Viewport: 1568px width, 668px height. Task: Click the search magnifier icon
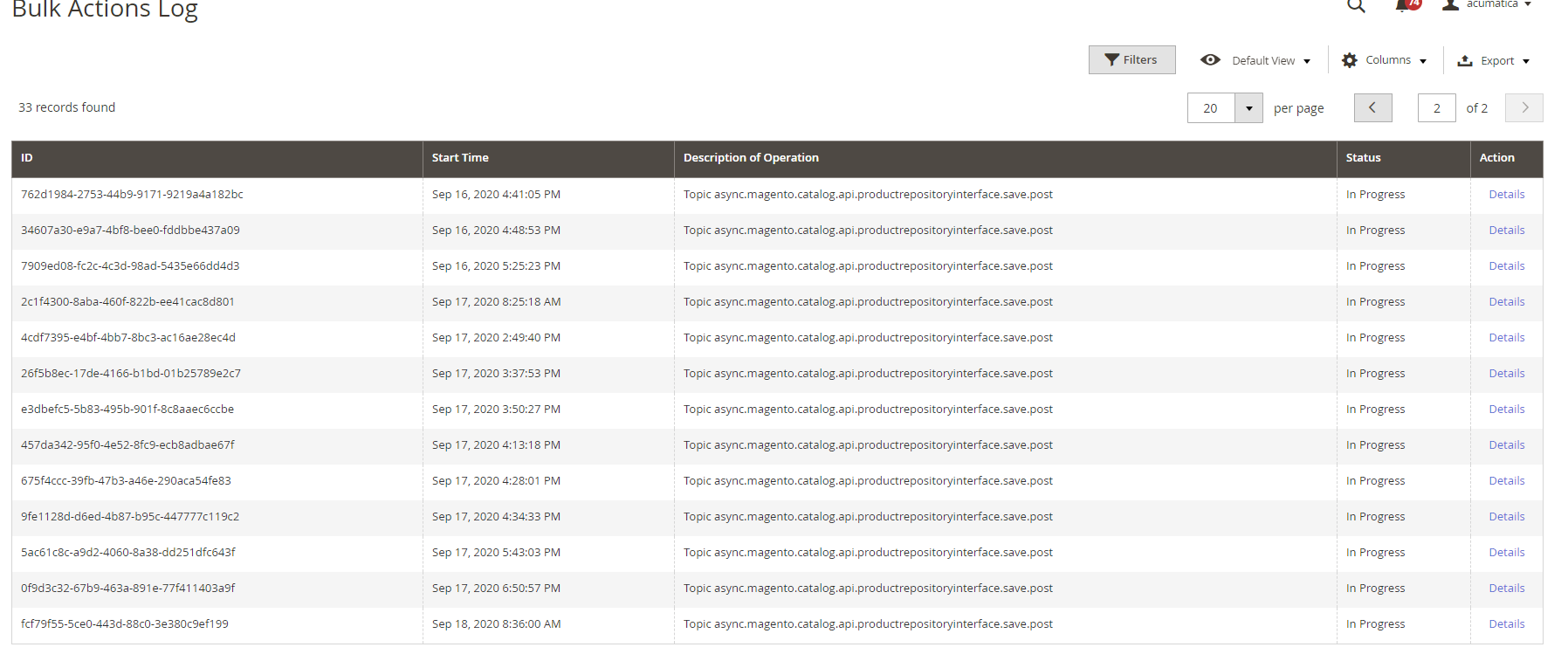(x=1355, y=6)
